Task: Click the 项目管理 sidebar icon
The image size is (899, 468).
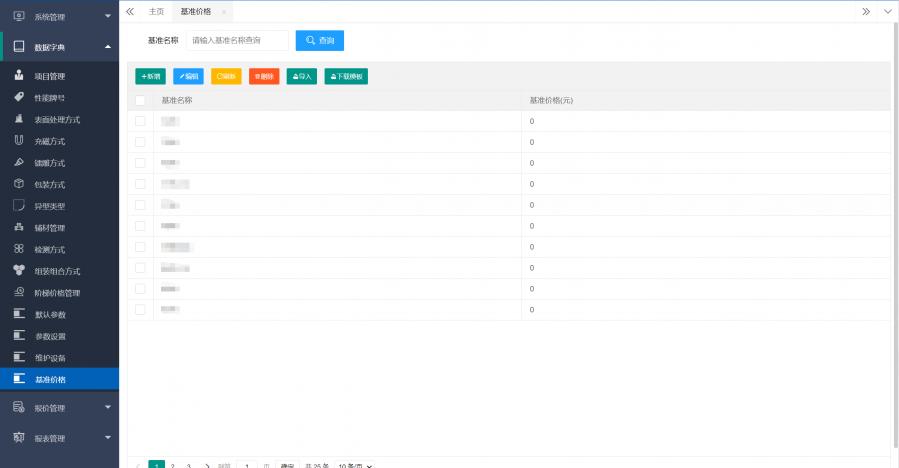Action: pos(19,76)
